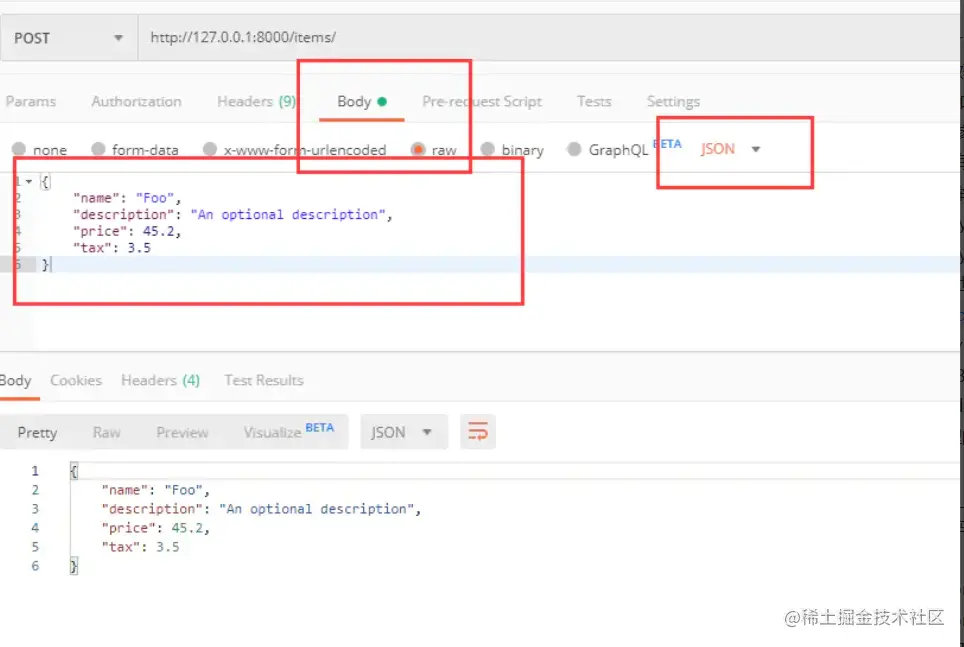Screen dimensions: 964x647
Task: Click response line number 1
Action: pos(35,471)
